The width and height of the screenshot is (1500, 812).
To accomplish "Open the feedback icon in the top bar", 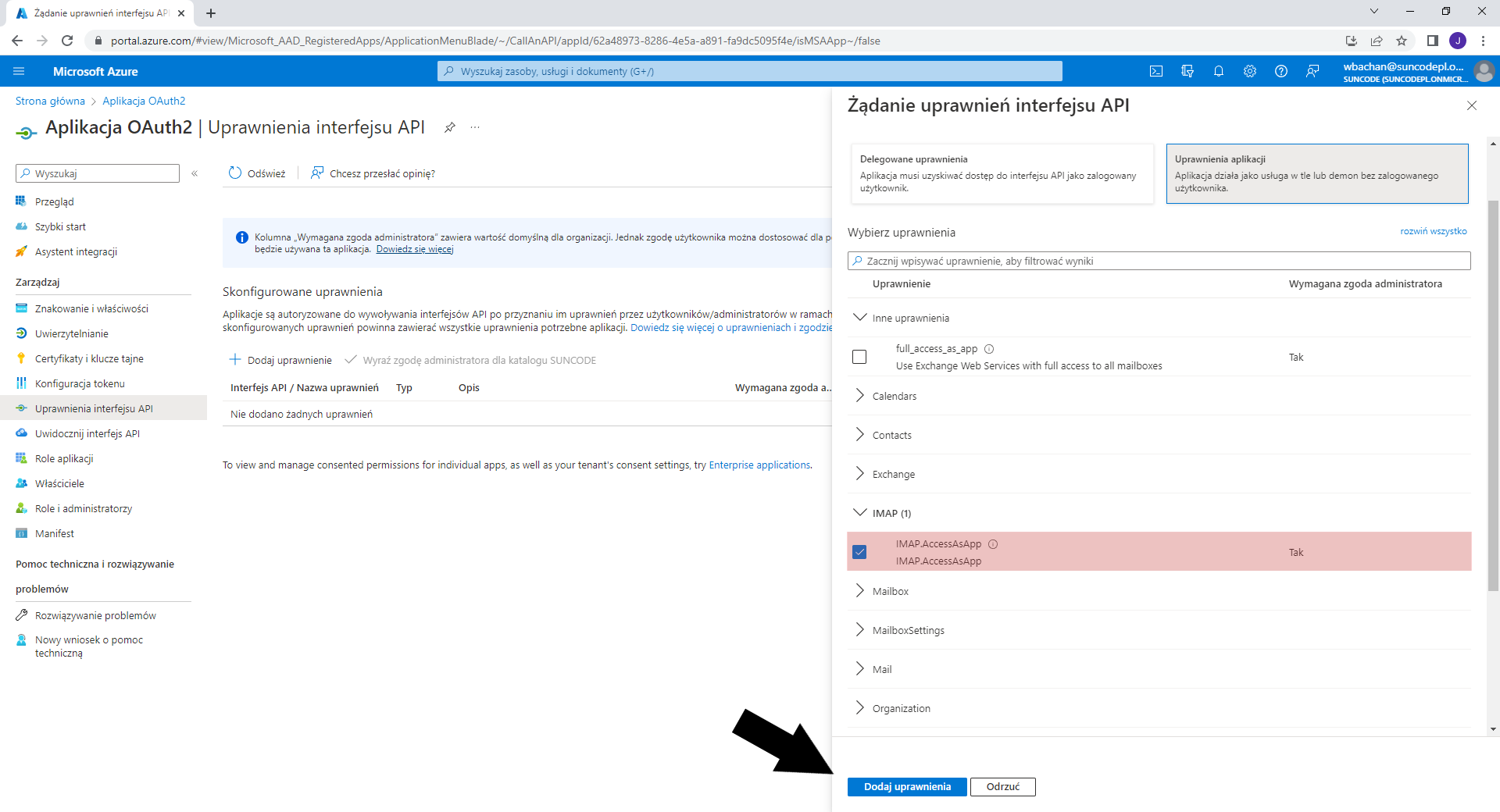I will click(1312, 71).
